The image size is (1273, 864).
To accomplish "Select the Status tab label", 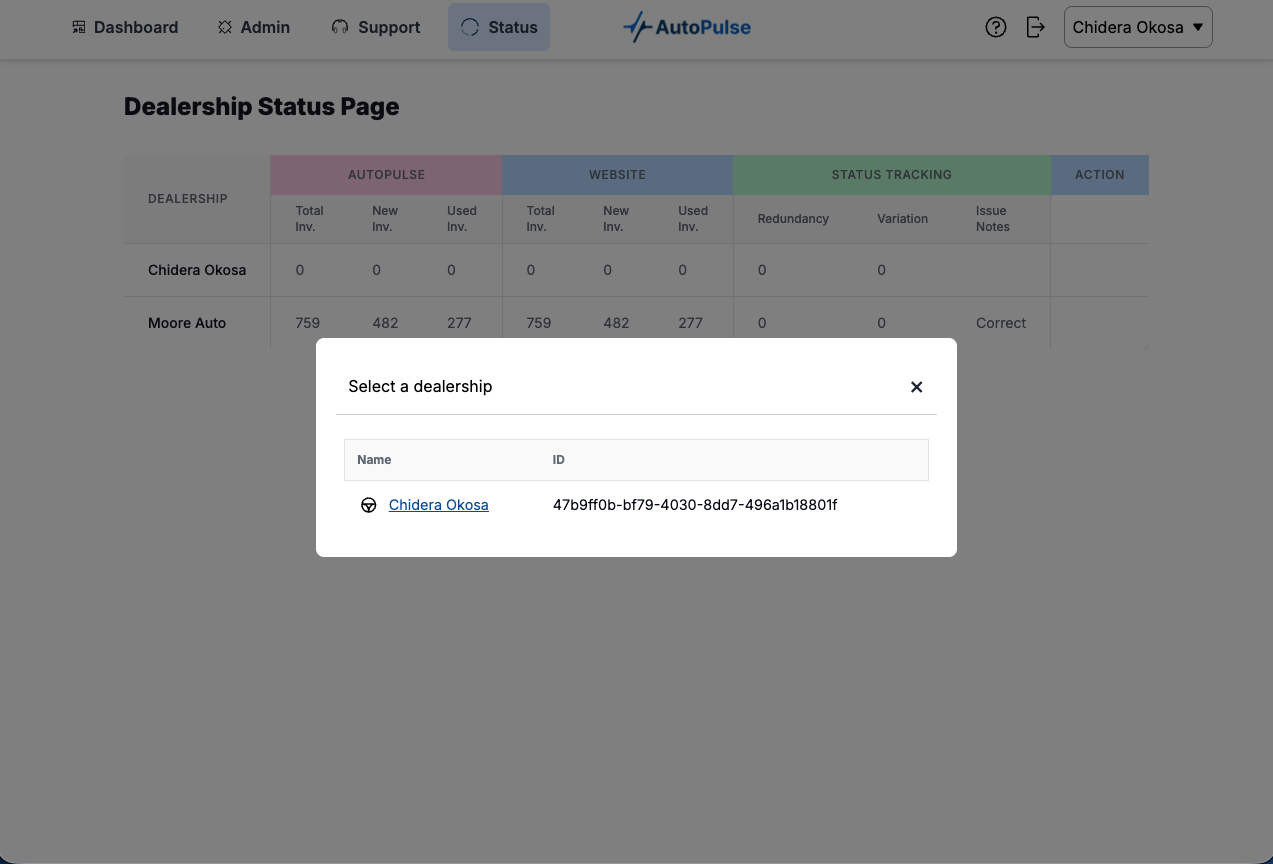I will pyautogui.click(x=513, y=28).
